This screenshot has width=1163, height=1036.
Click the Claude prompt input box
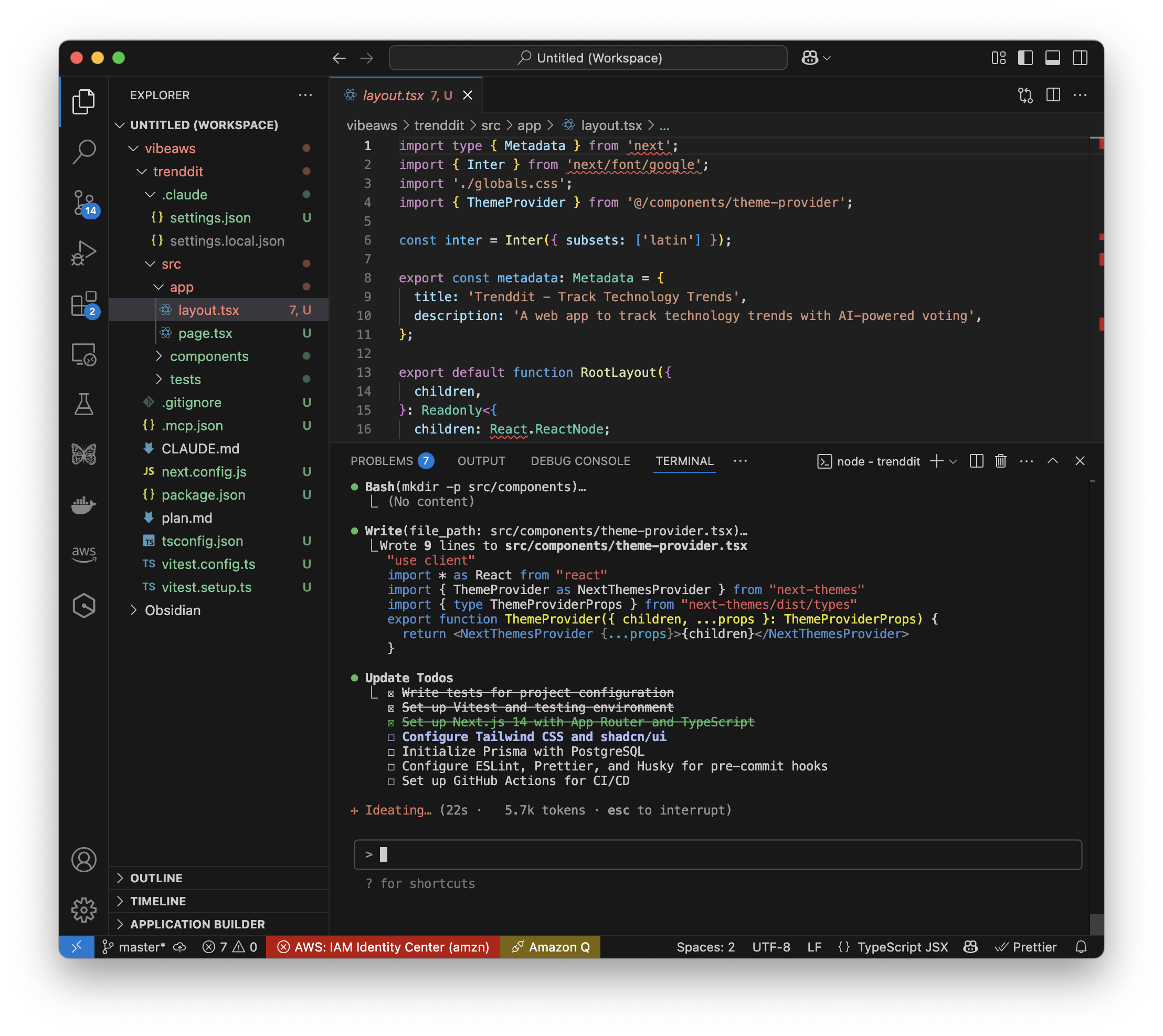(717, 854)
